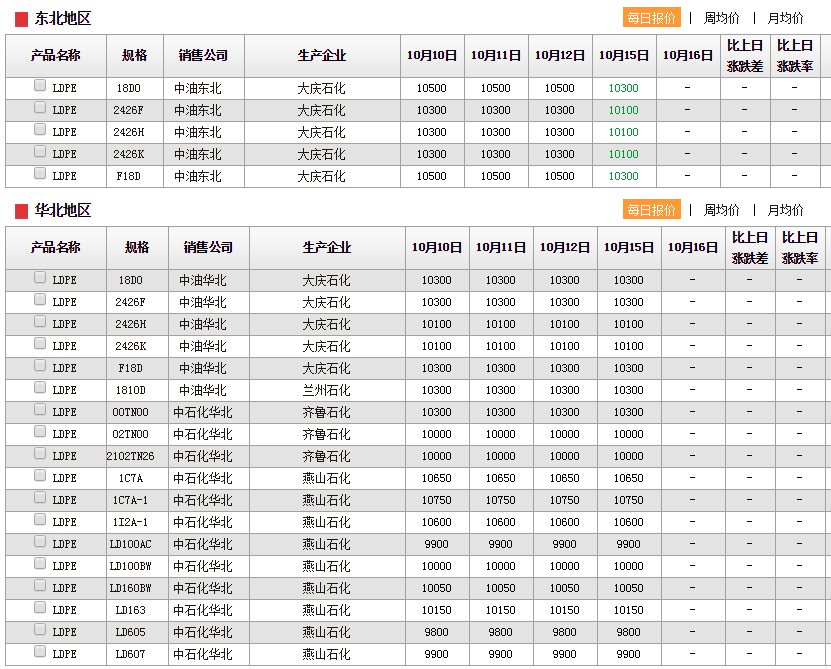
Task: Tick the 东北地区 2426H row checkbox
Action: (x=40, y=129)
